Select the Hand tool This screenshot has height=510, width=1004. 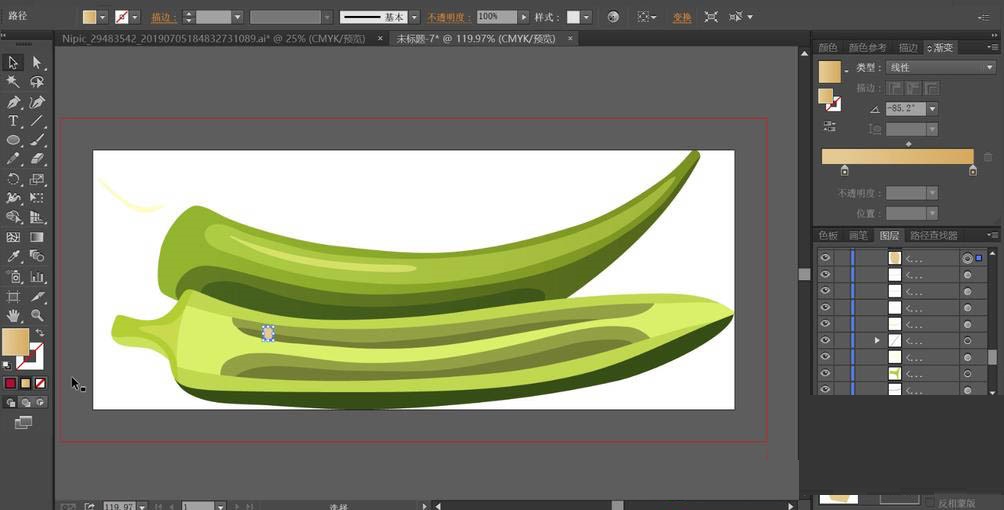[13, 315]
